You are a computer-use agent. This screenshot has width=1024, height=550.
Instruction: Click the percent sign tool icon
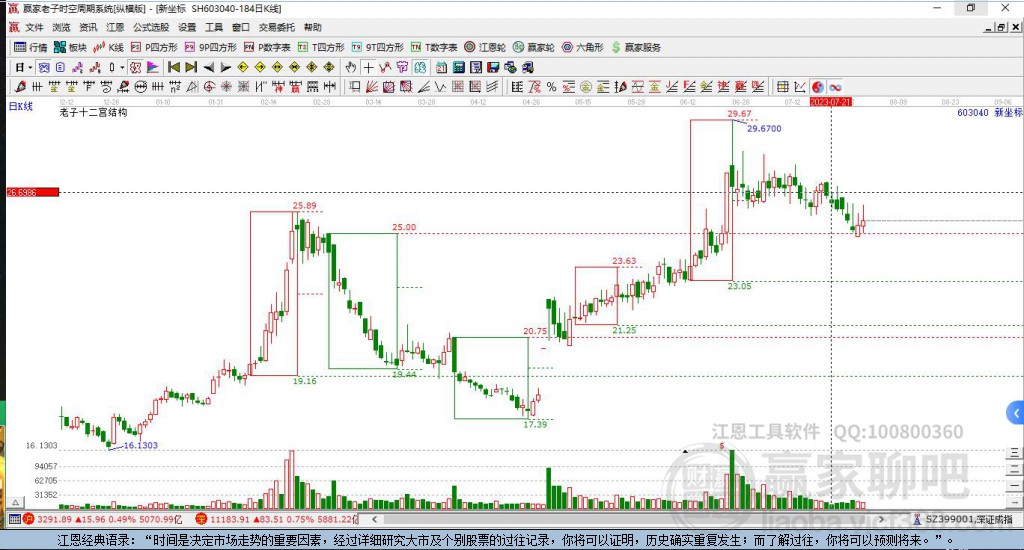pyautogui.click(x=552, y=87)
